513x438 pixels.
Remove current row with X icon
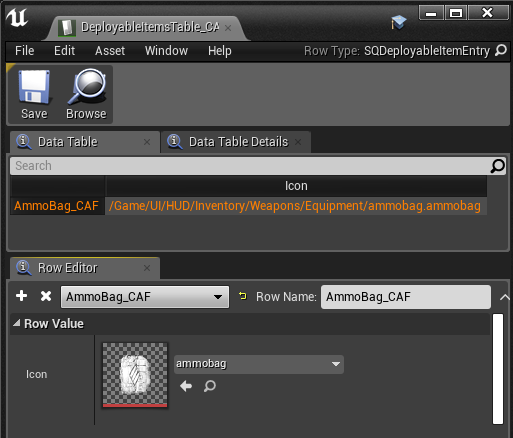46,296
